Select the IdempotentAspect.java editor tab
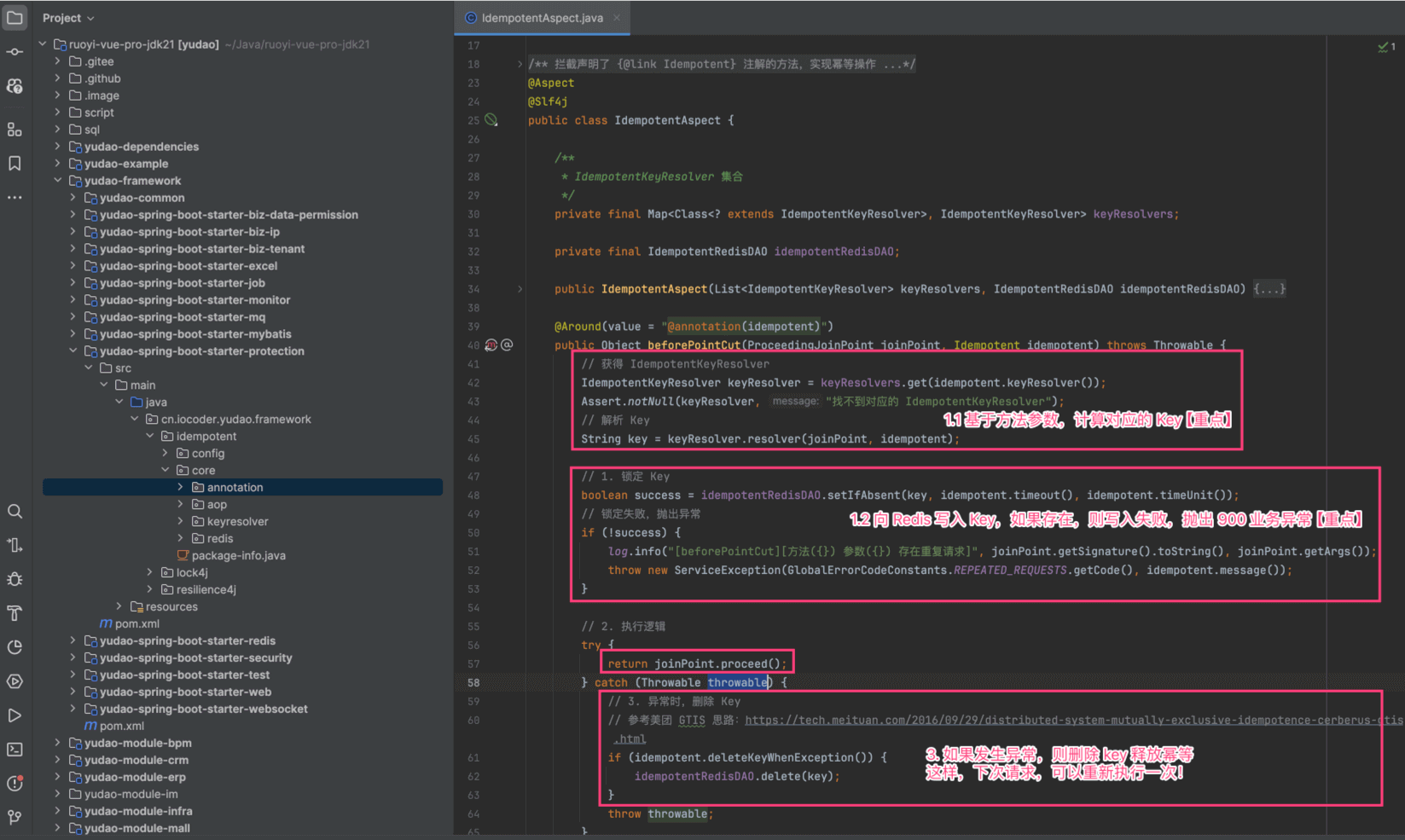Viewport: 1405px width, 840px height. 541,18
